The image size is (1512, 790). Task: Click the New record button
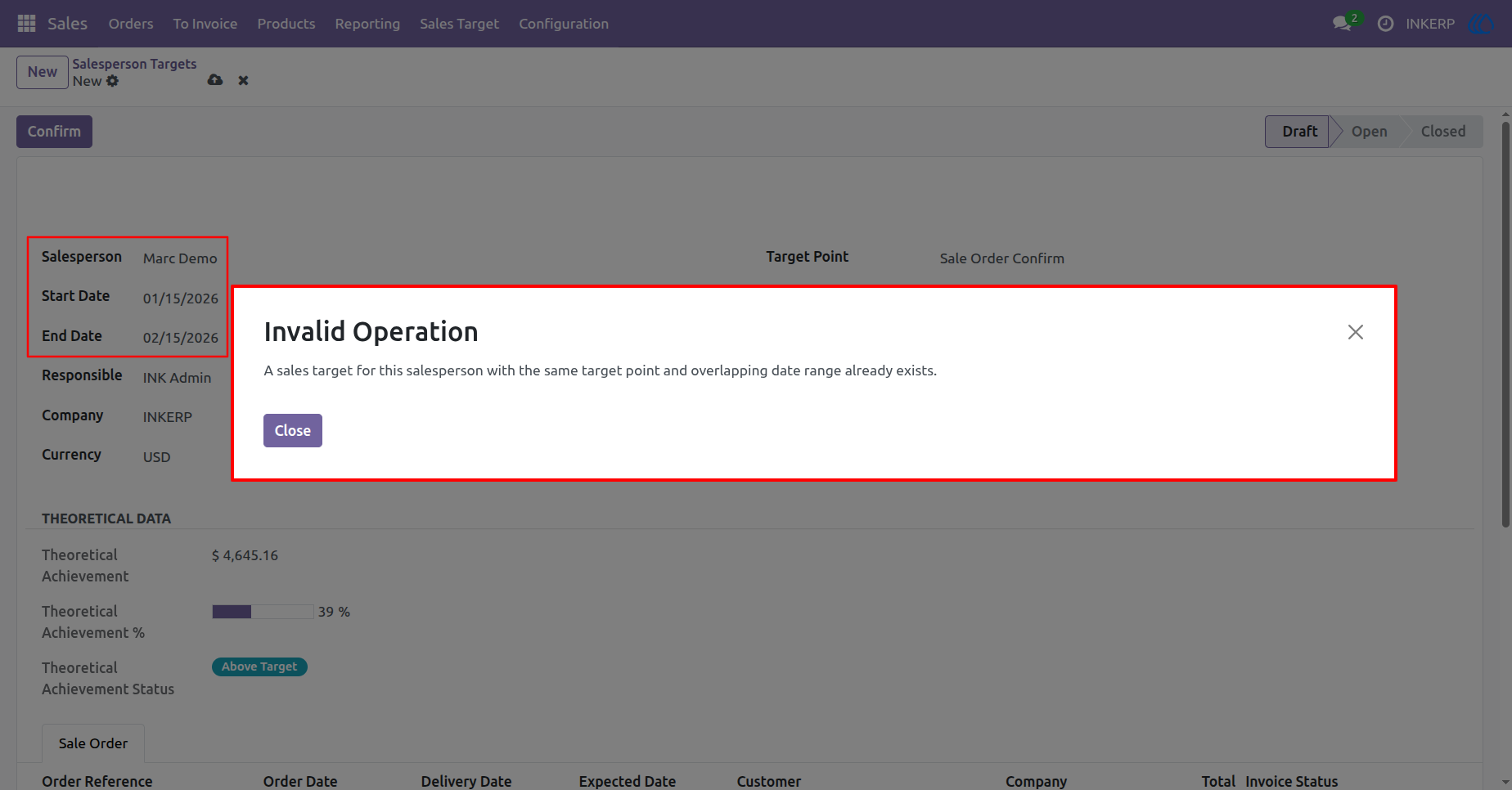click(43, 72)
